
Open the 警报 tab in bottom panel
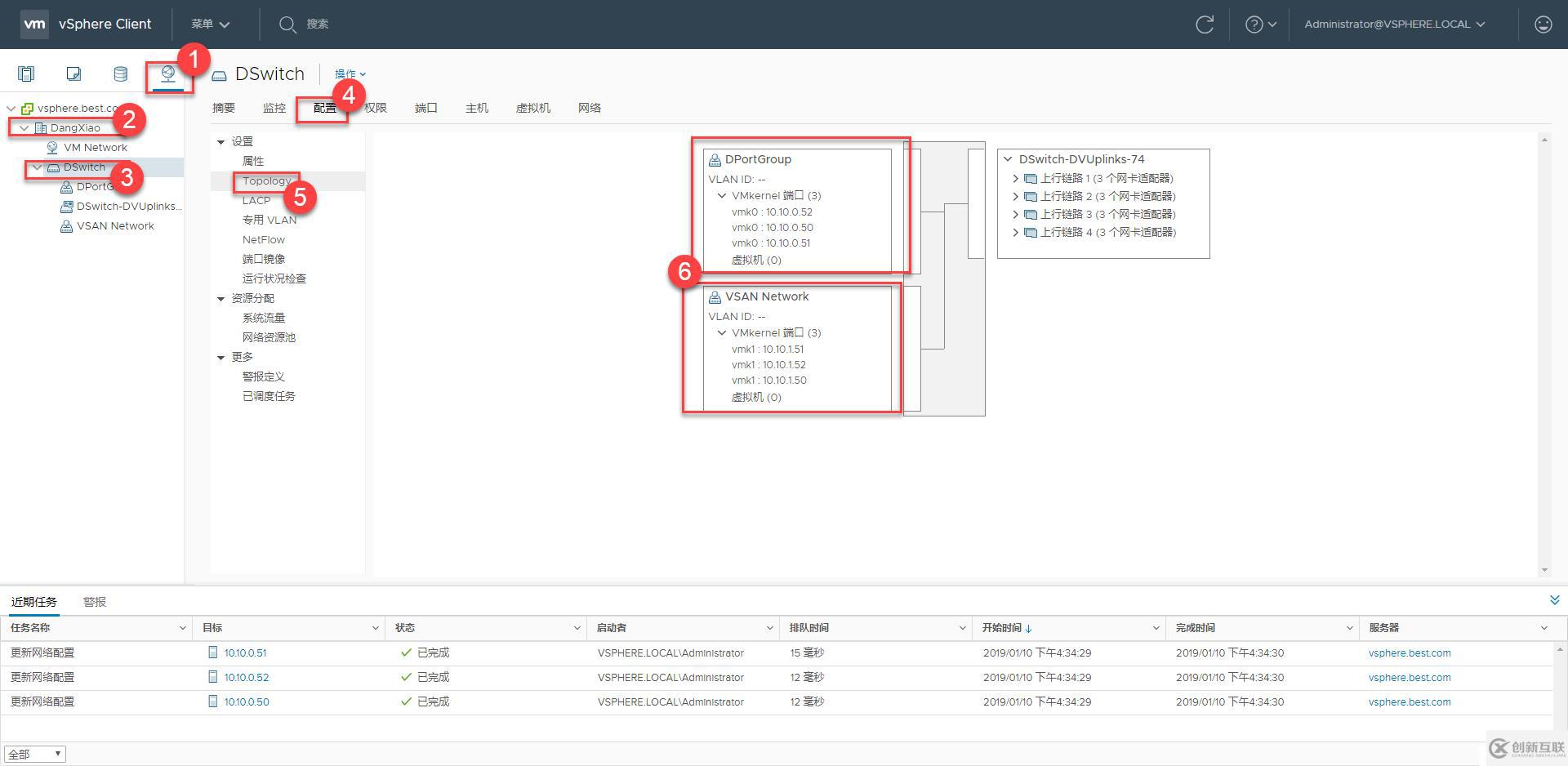click(x=95, y=602)
